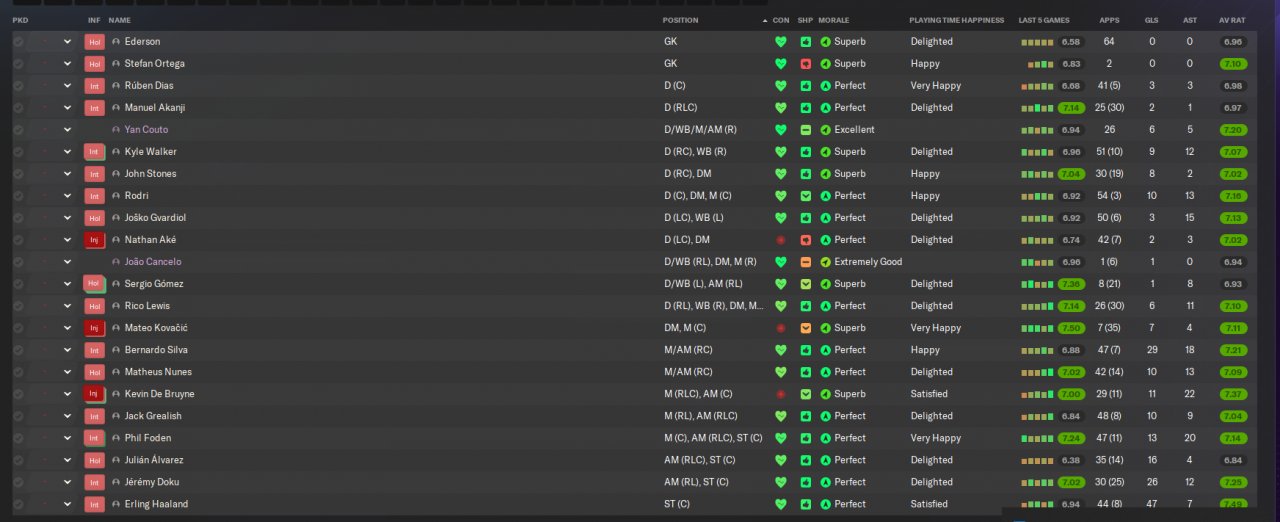
Task: Click Nathan Aké's Inj injury badge
Action: (x=94, y=240)
